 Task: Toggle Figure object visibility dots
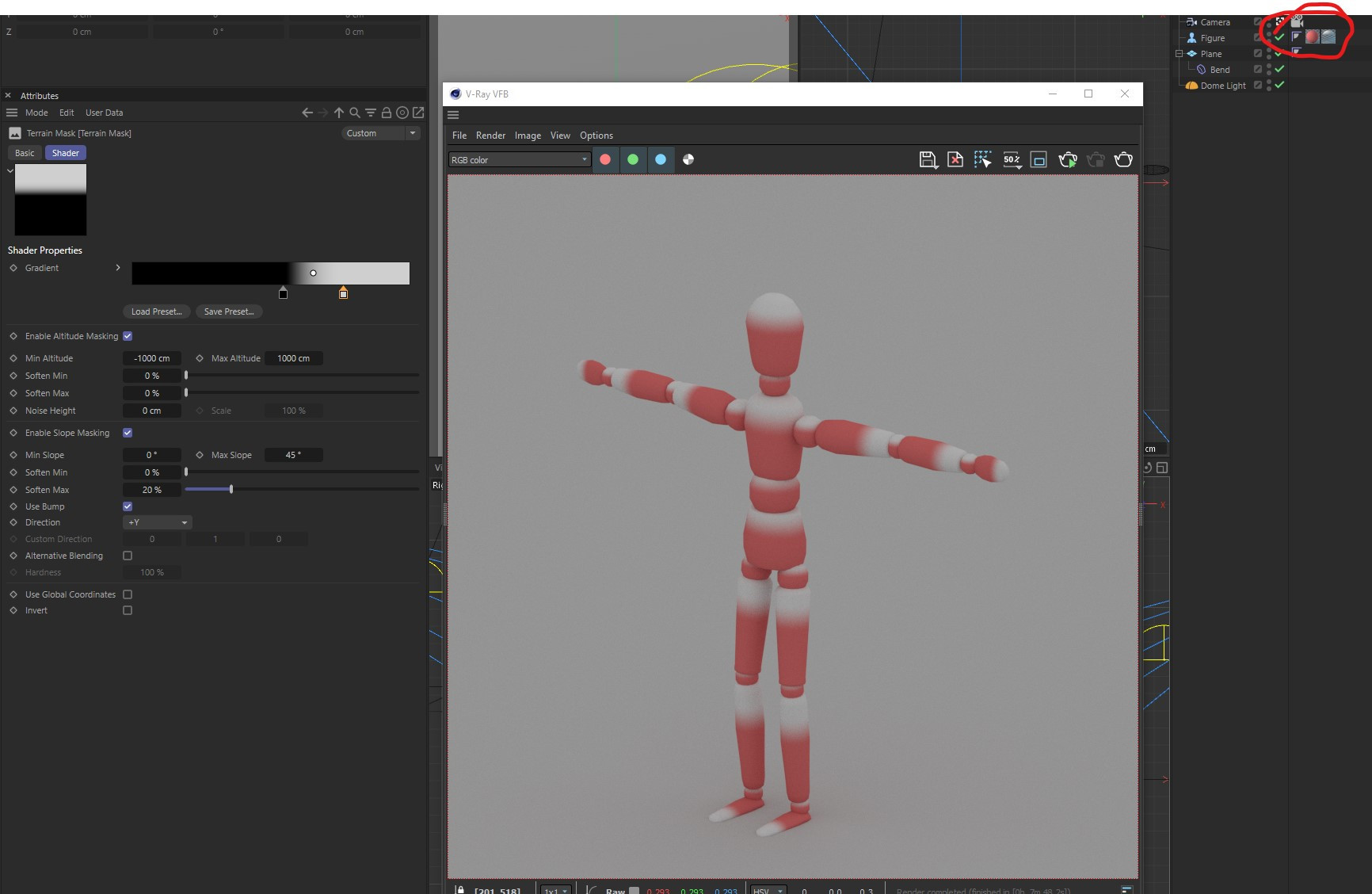coord(1269,37)
